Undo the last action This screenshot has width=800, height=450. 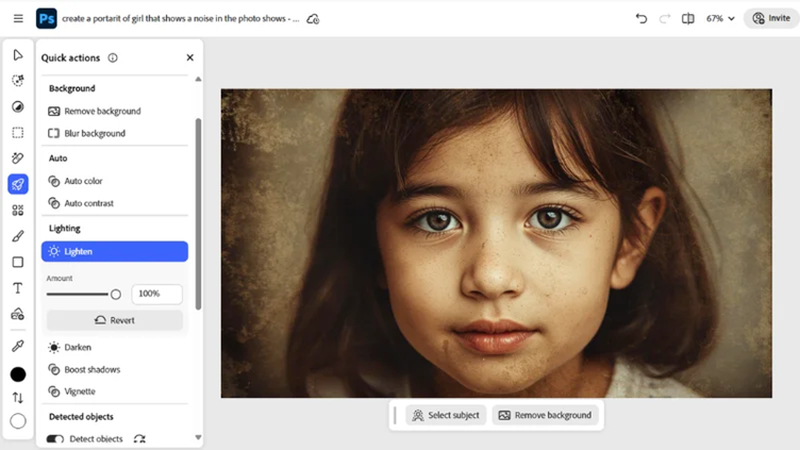[x=641, y=18]
